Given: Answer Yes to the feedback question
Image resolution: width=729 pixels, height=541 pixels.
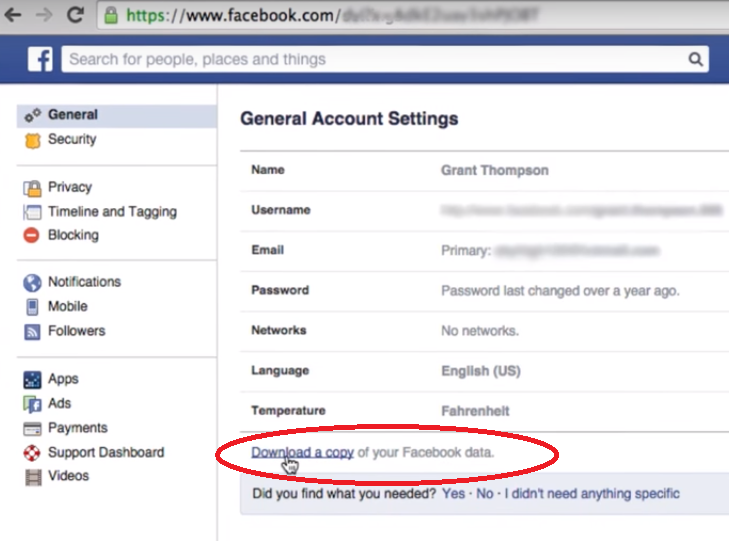Looking at the screenshot, I should coord(453,494).
